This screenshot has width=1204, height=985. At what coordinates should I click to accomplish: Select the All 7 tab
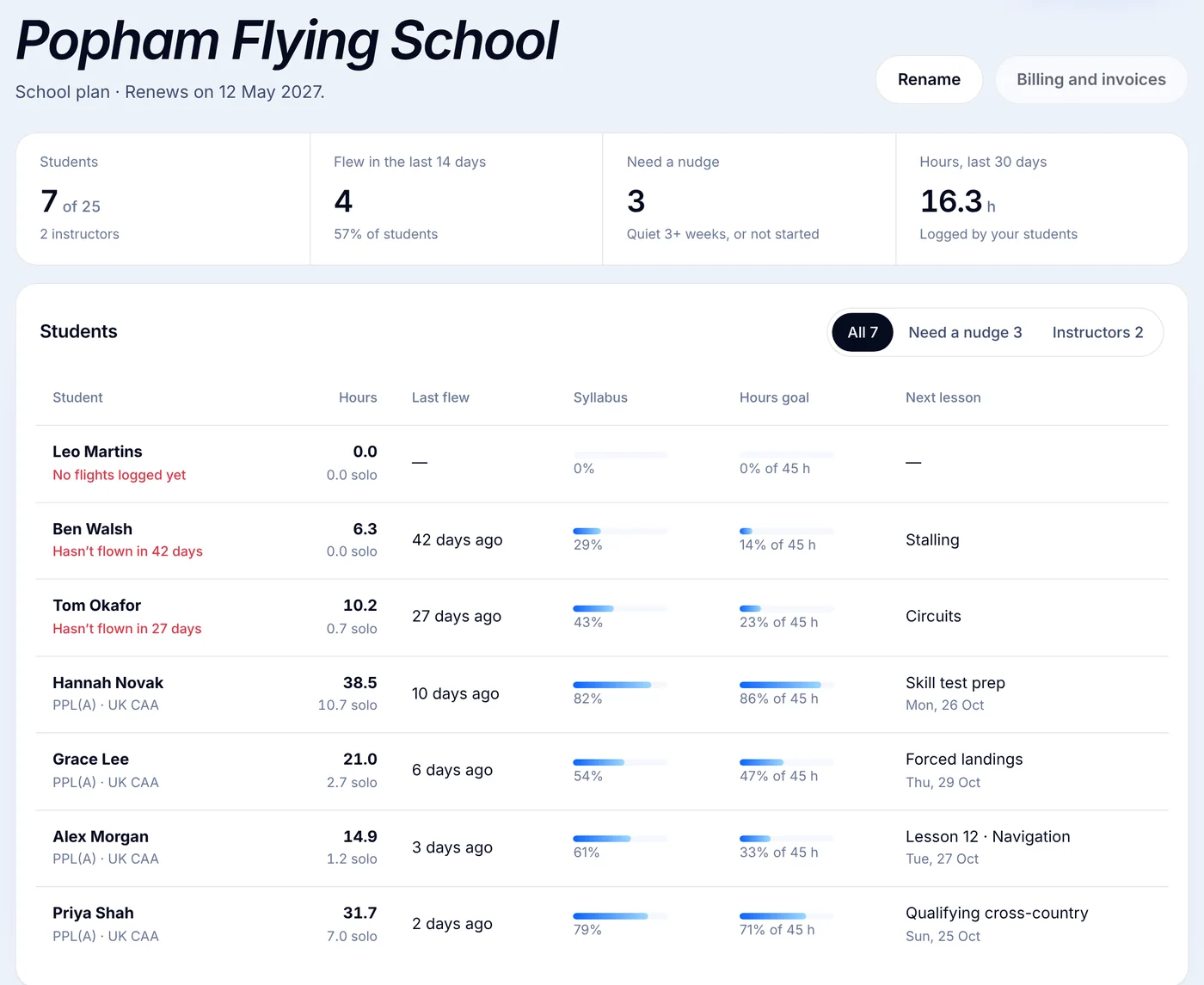pyautogui.click(x=863, y=332)
